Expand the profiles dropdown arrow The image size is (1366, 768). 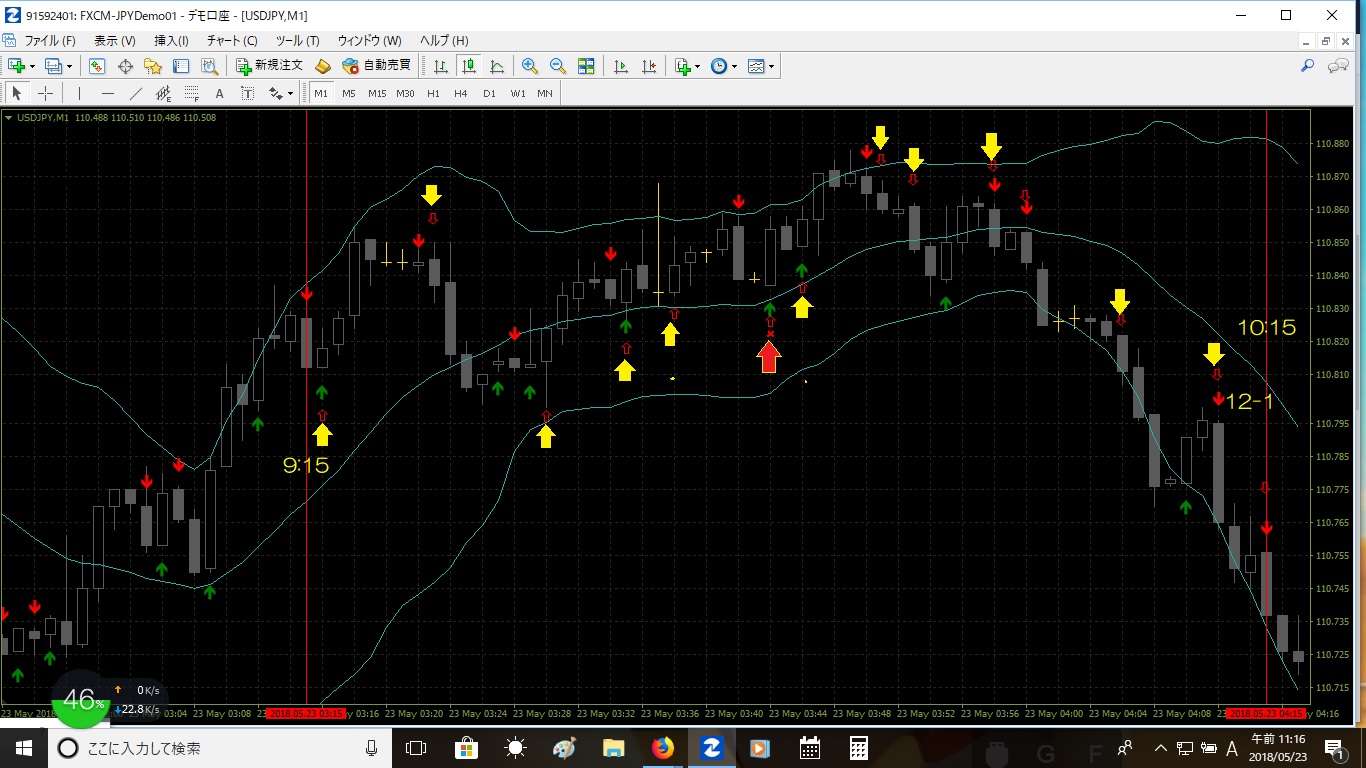[68, 66]
